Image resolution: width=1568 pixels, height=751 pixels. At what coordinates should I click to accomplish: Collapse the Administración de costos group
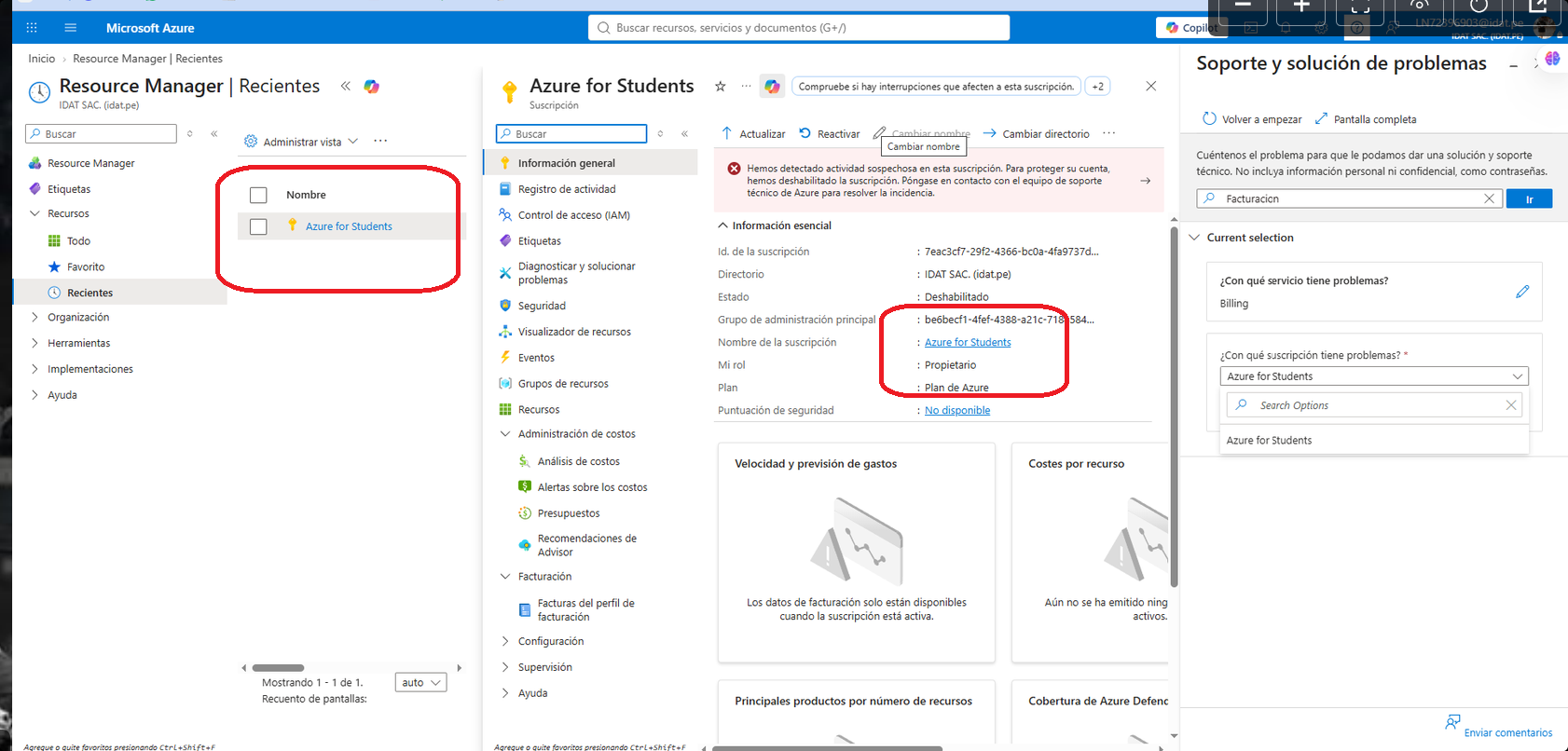(505, 434)
